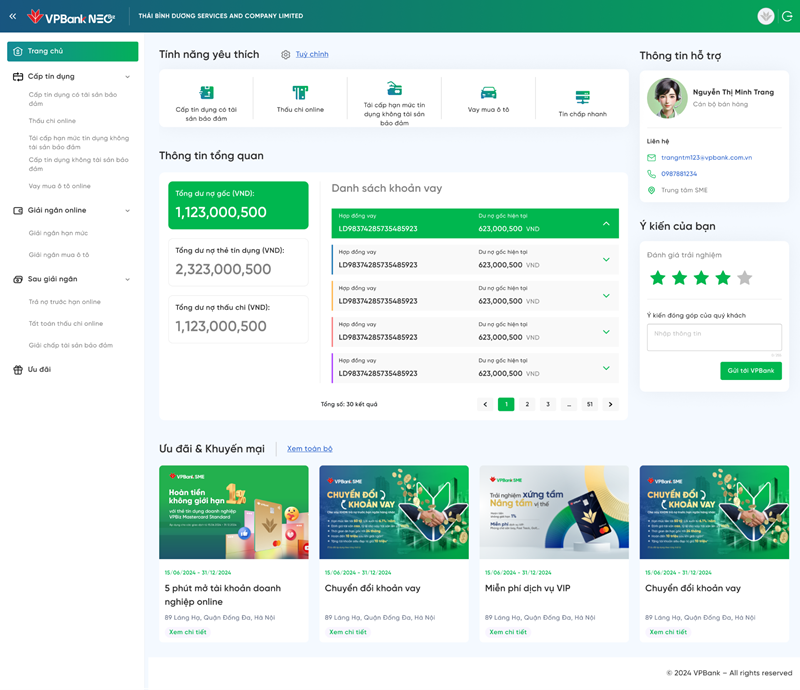The width and height of the screenshot is (800, 690).
Task: Rate experience with the fifth grey star
Action: [x=745, y=278]
